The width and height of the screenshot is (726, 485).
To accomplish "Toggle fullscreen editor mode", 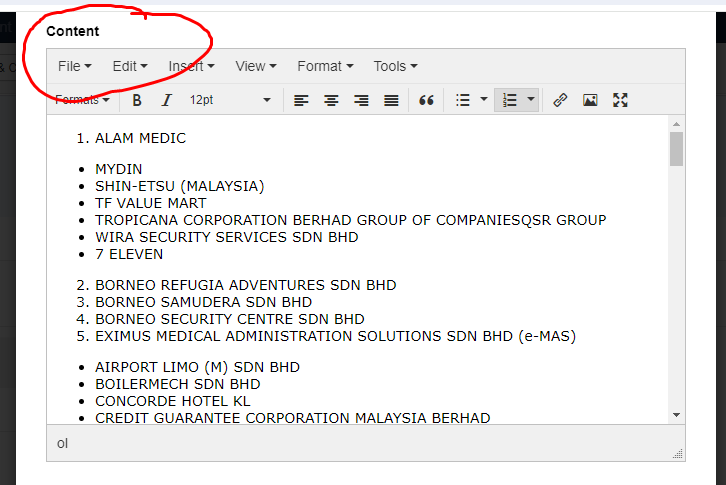I will (x=620, y=100).
